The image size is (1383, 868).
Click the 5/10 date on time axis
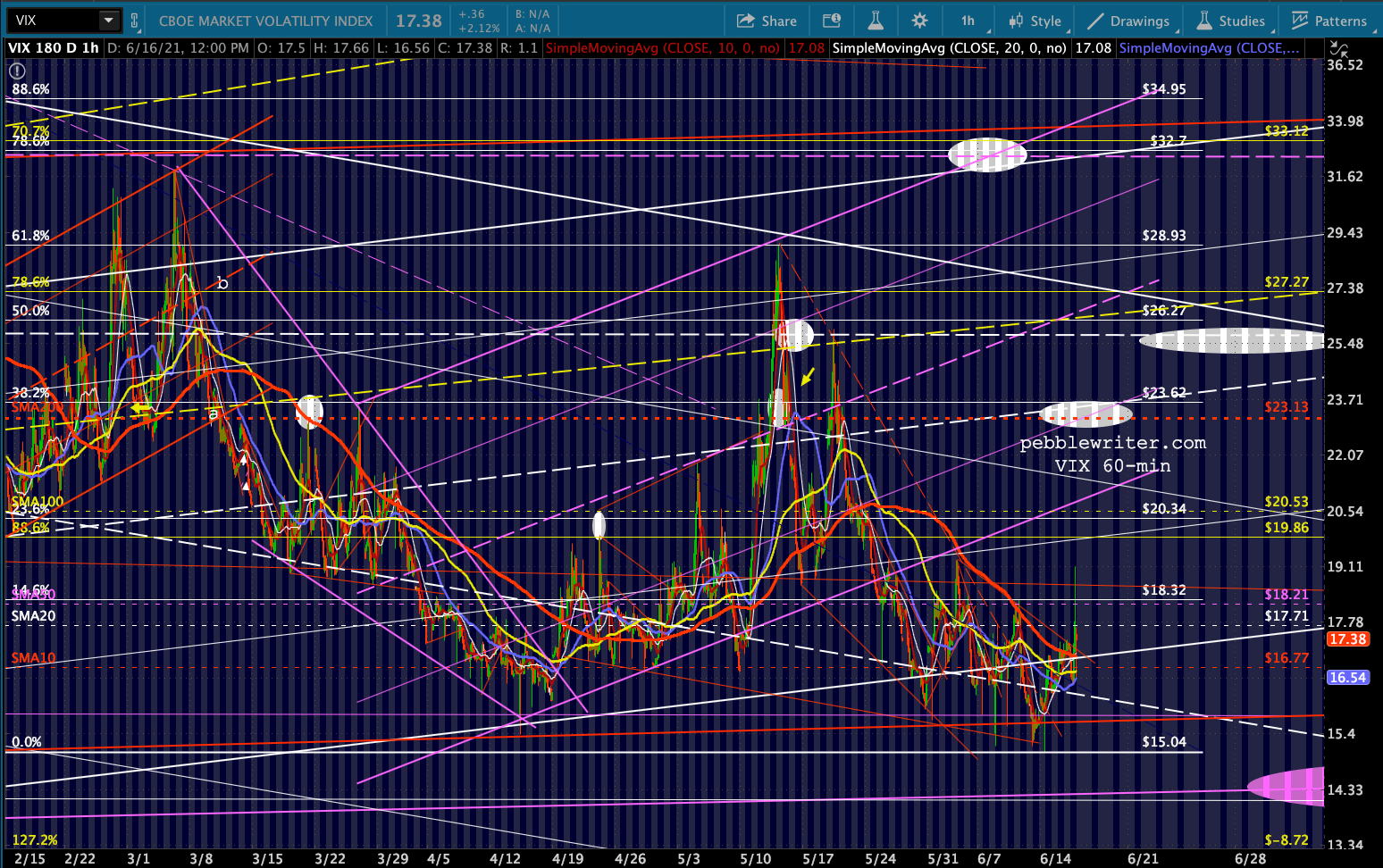pyautogui.click(x=756, y=859)
